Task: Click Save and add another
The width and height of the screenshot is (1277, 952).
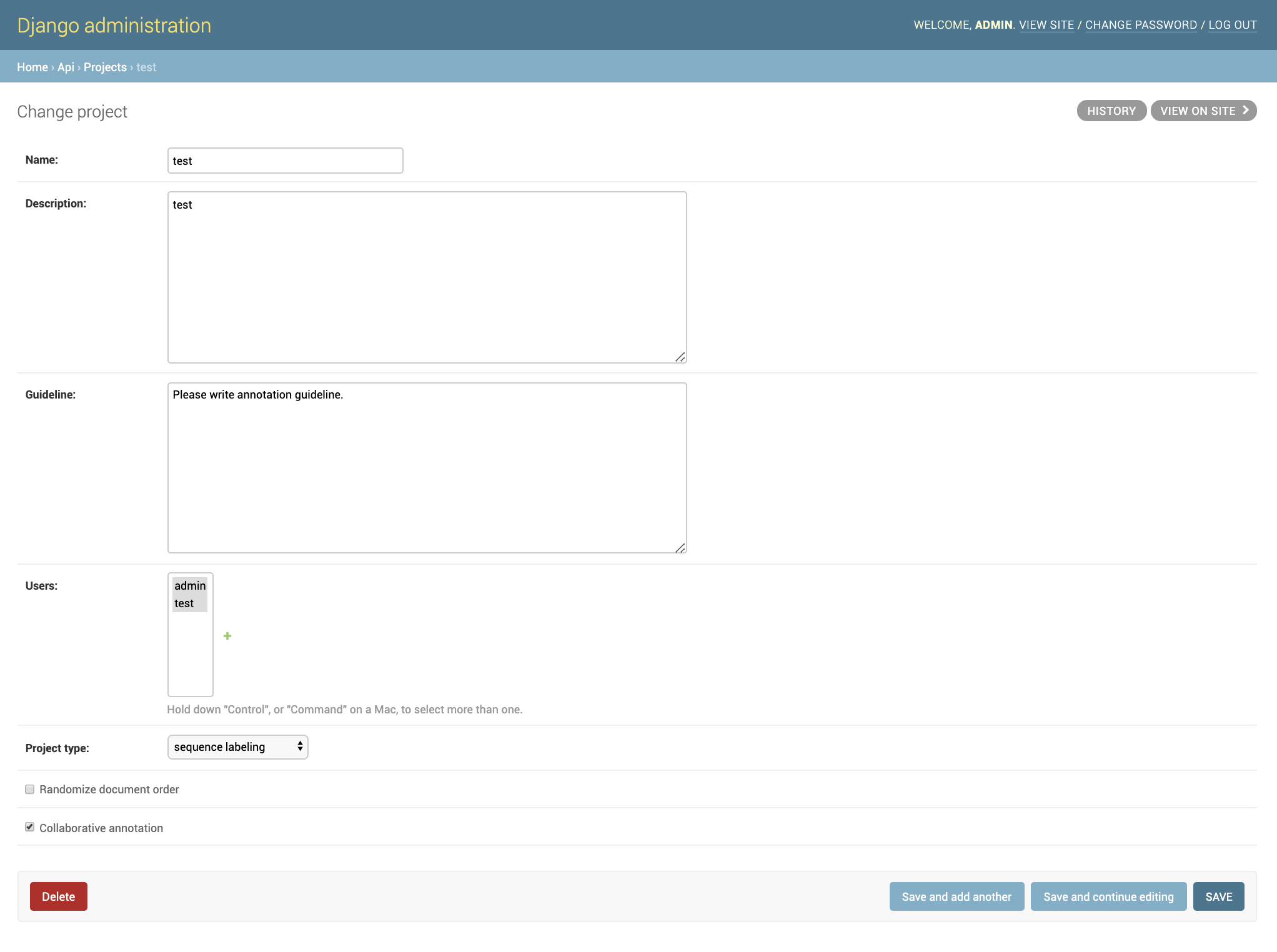Action: tap(957, 896)
